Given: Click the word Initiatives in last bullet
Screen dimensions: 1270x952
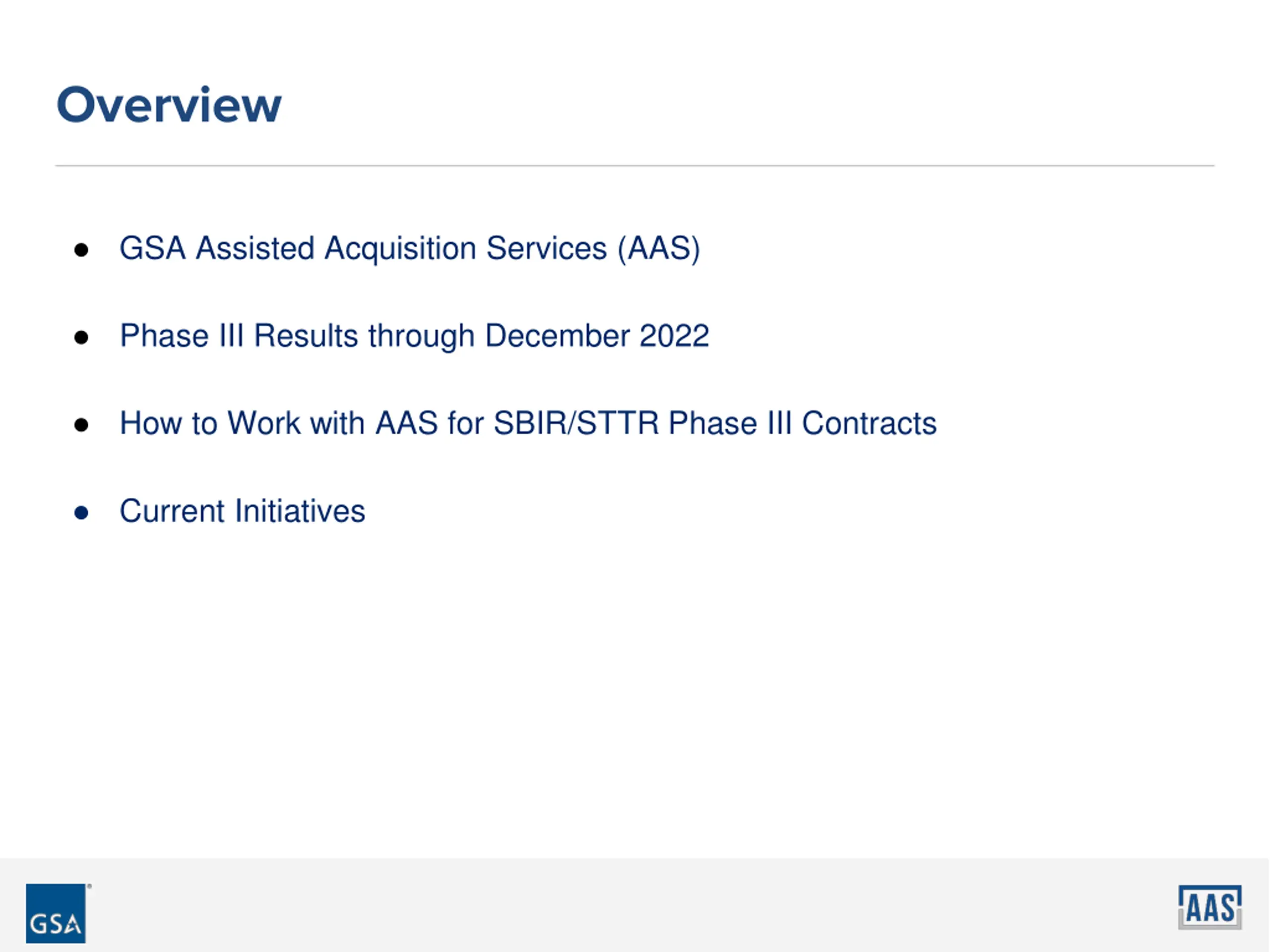Looking at the screenshot, I should (x=300, y=511).
